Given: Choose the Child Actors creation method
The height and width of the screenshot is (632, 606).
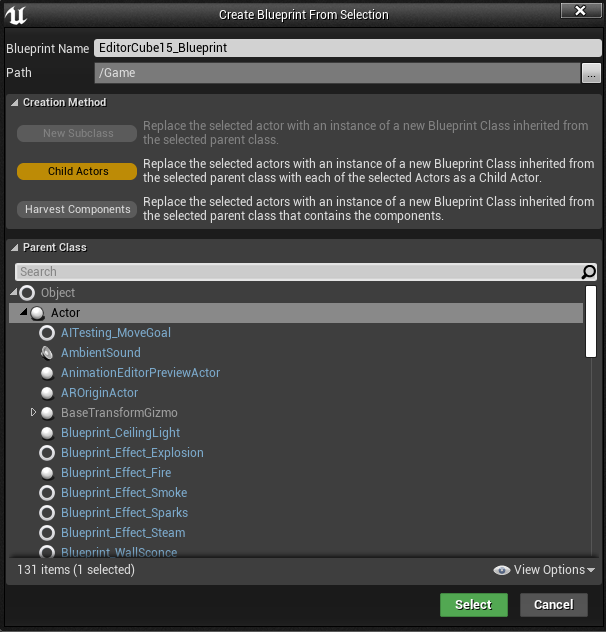Looking at the screenshot, I should [x=77, y=171].
